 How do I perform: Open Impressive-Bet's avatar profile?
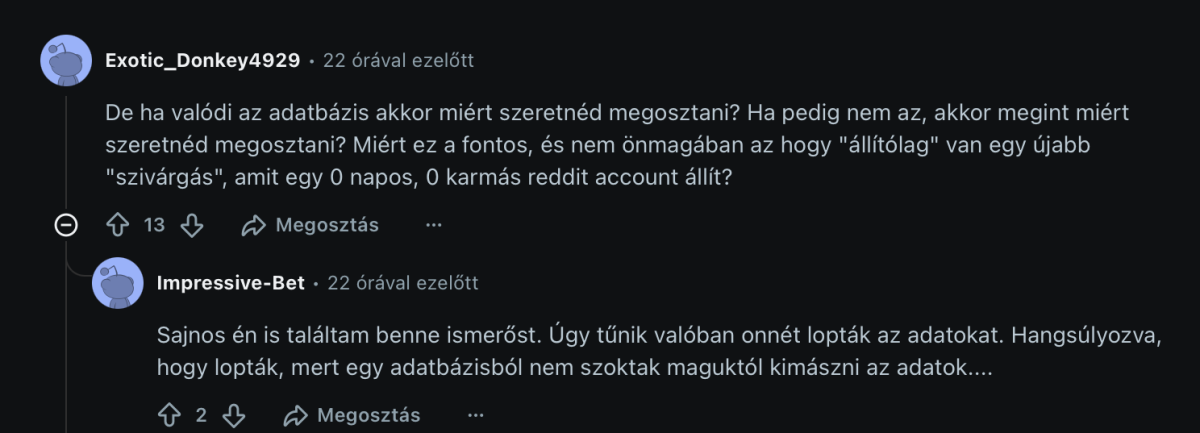coord(118,283)
